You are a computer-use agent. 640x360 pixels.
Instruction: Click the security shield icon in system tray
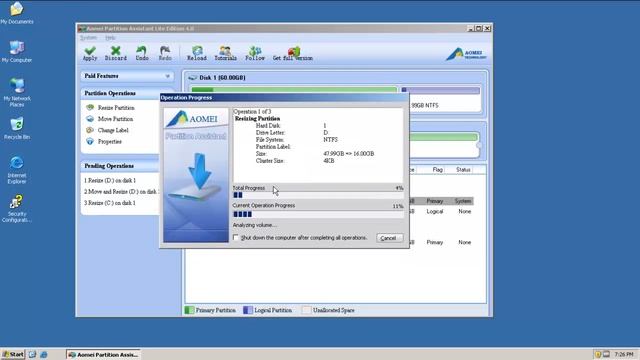598,354
